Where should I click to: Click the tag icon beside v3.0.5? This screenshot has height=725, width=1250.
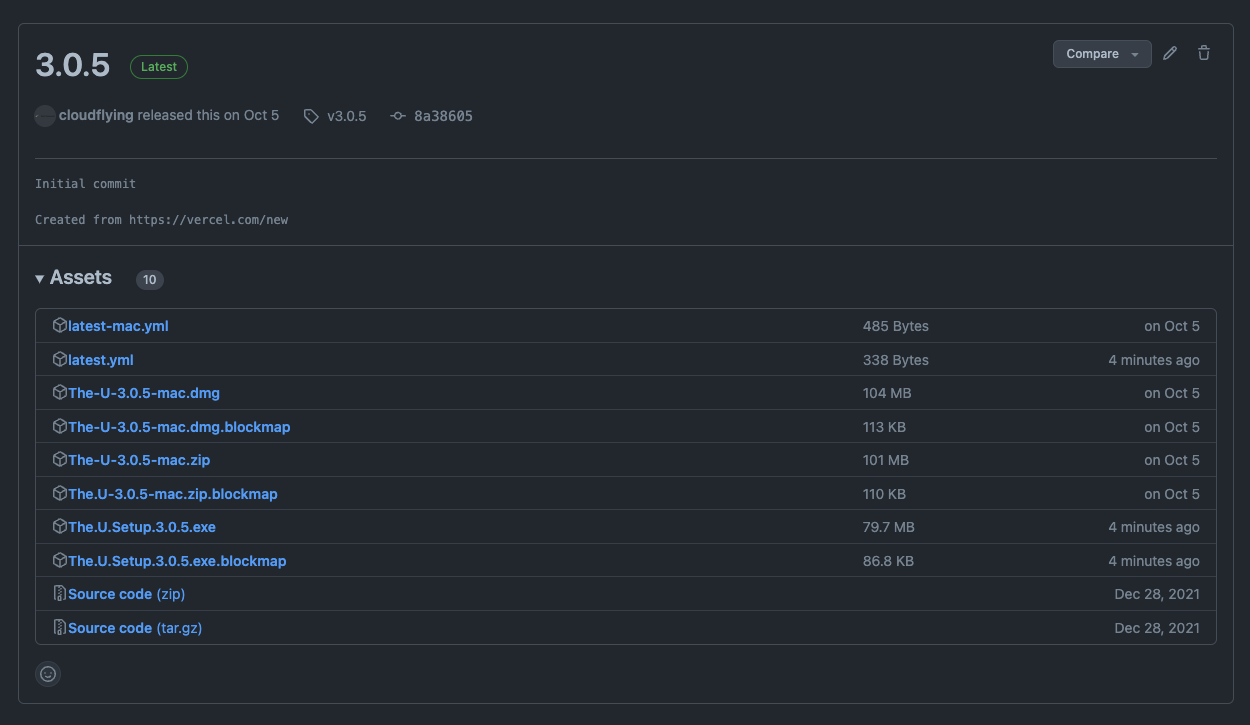coord(311,116)
